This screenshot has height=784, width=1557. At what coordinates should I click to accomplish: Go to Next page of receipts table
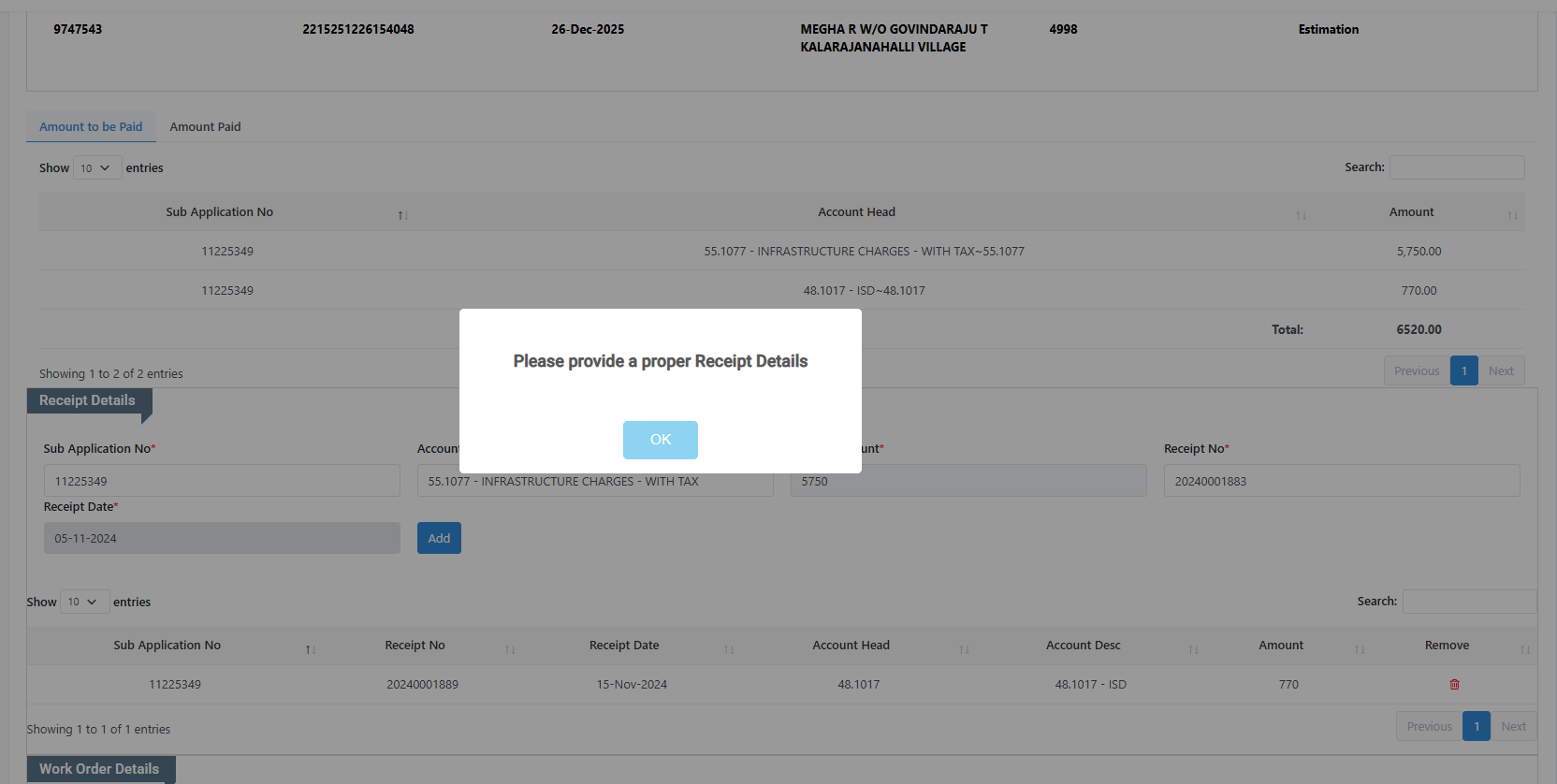point(1513,727)
